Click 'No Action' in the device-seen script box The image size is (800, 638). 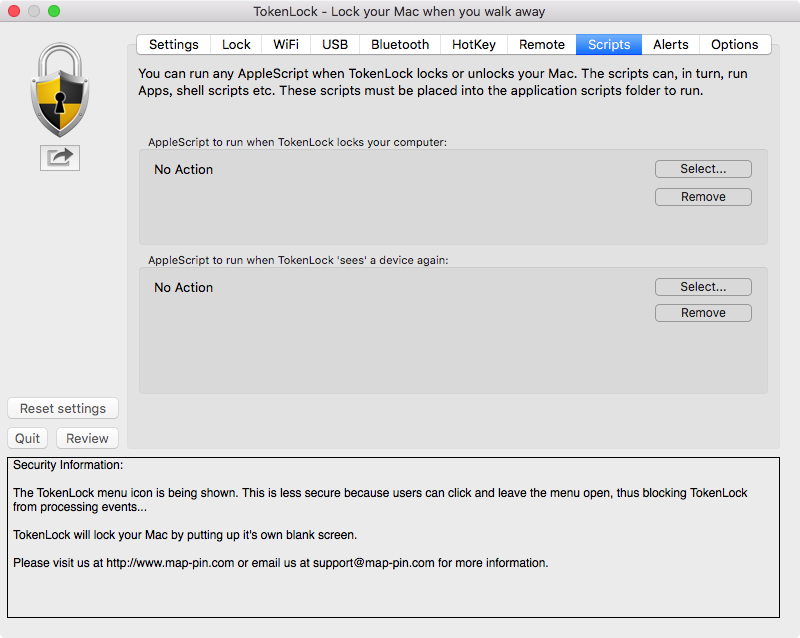tap(184, 287)
